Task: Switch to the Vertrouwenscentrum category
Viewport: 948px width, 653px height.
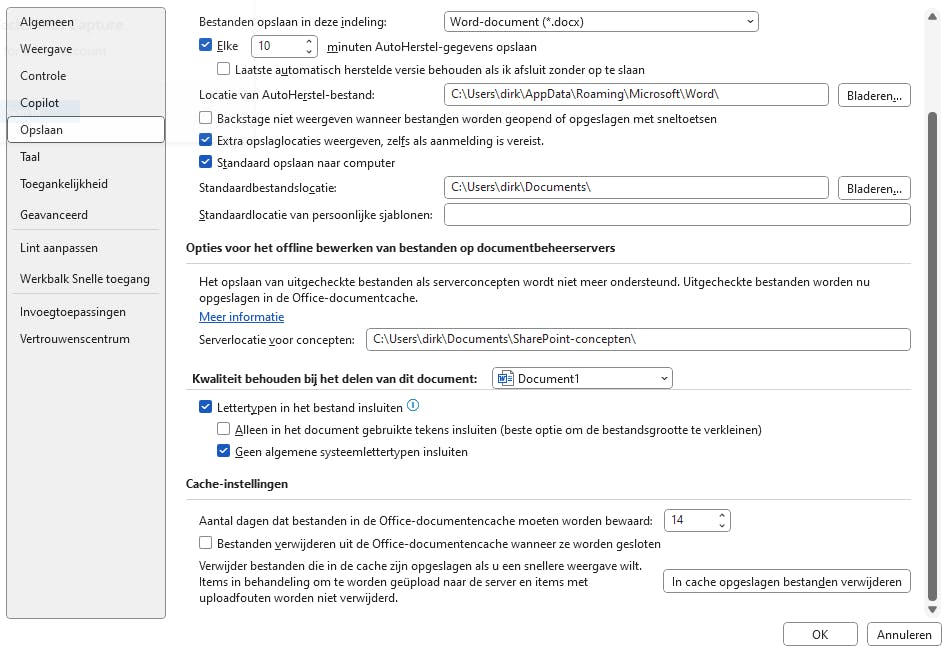Action: [x=75, y=339]
